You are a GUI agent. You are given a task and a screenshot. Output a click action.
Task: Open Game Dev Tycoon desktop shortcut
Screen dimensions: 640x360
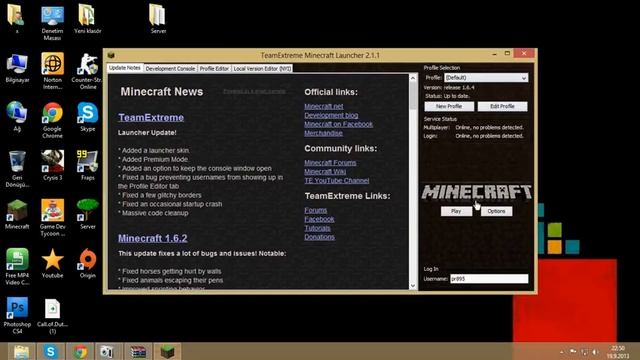click(x=52, y=218)
